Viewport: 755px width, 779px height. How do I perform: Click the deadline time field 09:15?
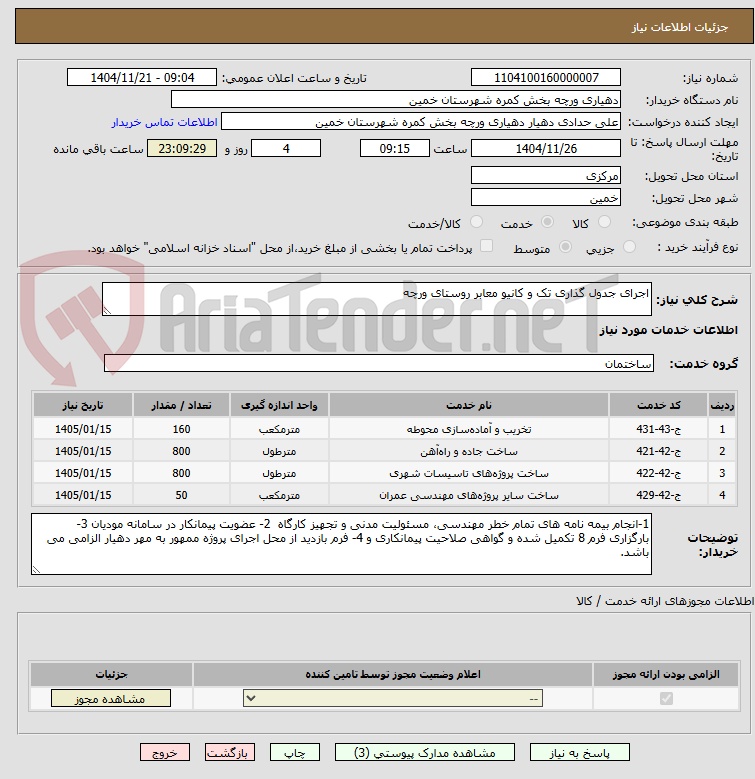click(x=395, y=149)
